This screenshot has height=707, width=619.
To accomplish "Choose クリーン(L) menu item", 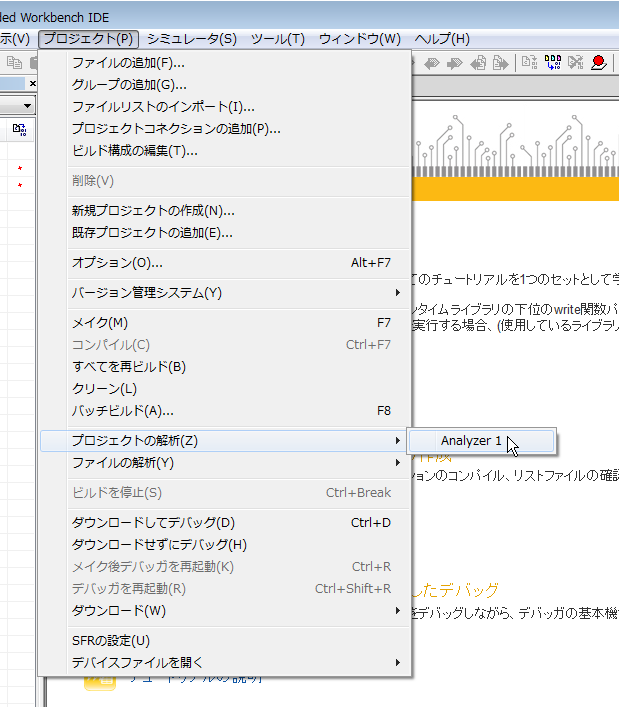I will 225,389.
